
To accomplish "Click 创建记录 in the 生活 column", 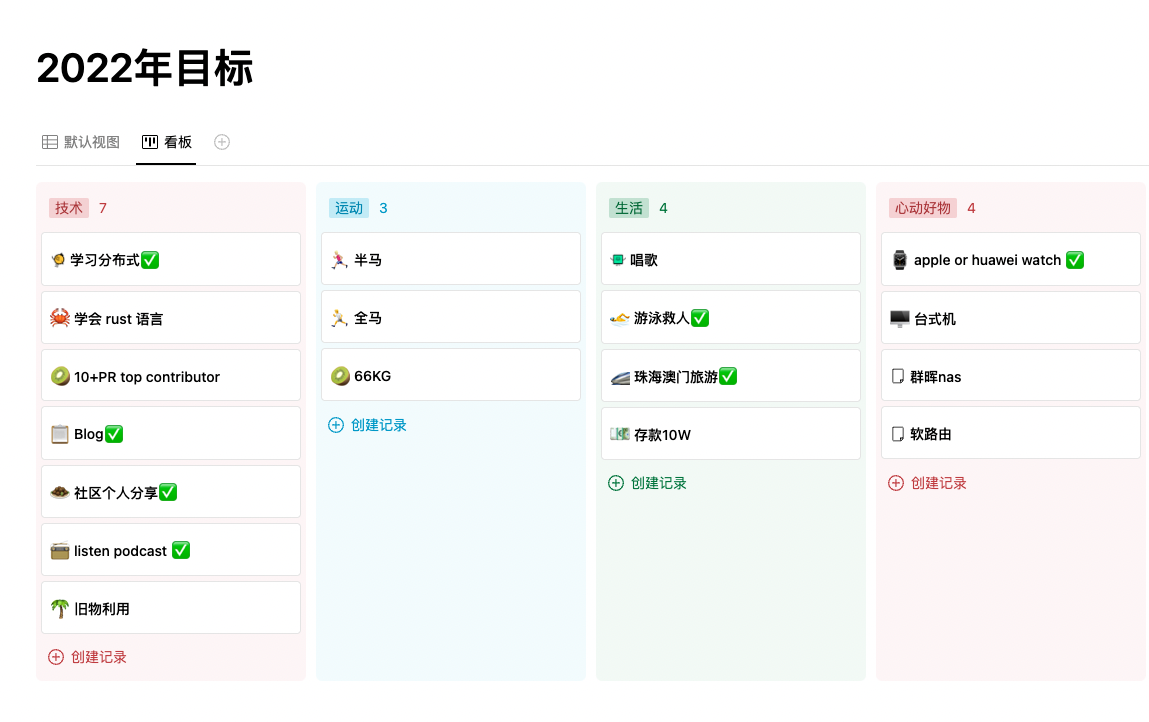I will click(658, 483).
